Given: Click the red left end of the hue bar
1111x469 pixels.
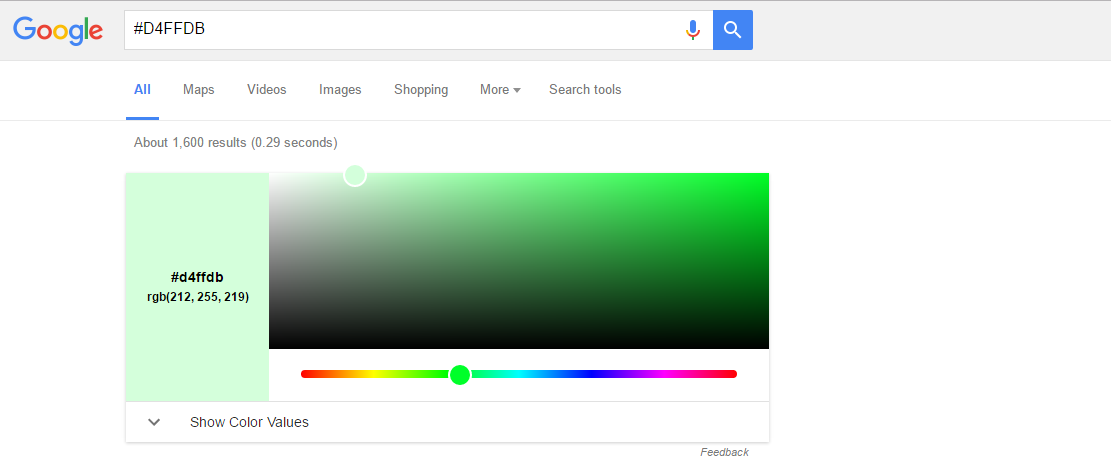Looking at the screenshot, I should [306, 374].
